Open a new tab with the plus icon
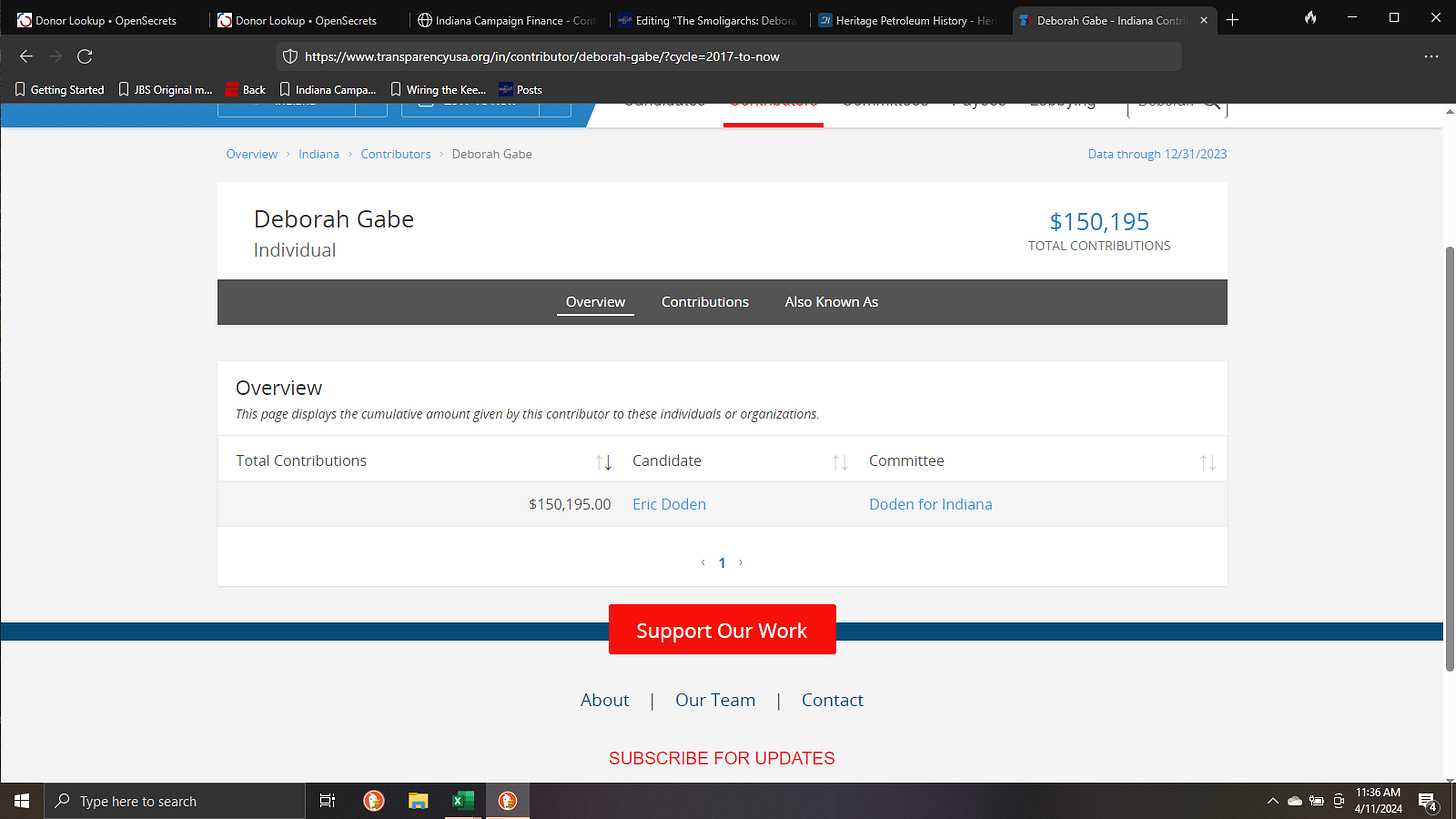Viewport: 1456px width, 819px height. click(1233, 20)
